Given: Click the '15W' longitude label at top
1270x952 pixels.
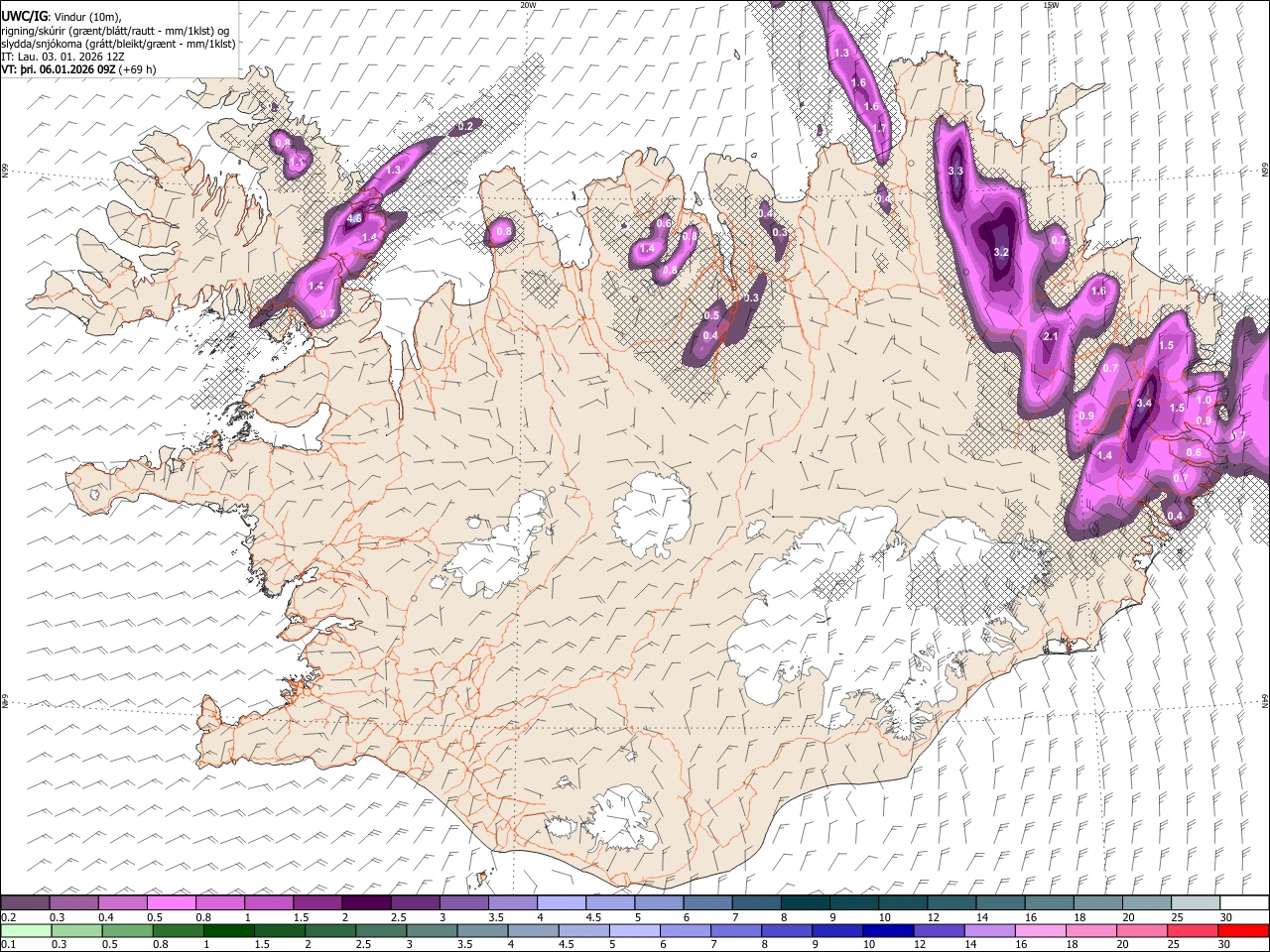Looking at the screenshot, I should click(x=1051, y=5).
